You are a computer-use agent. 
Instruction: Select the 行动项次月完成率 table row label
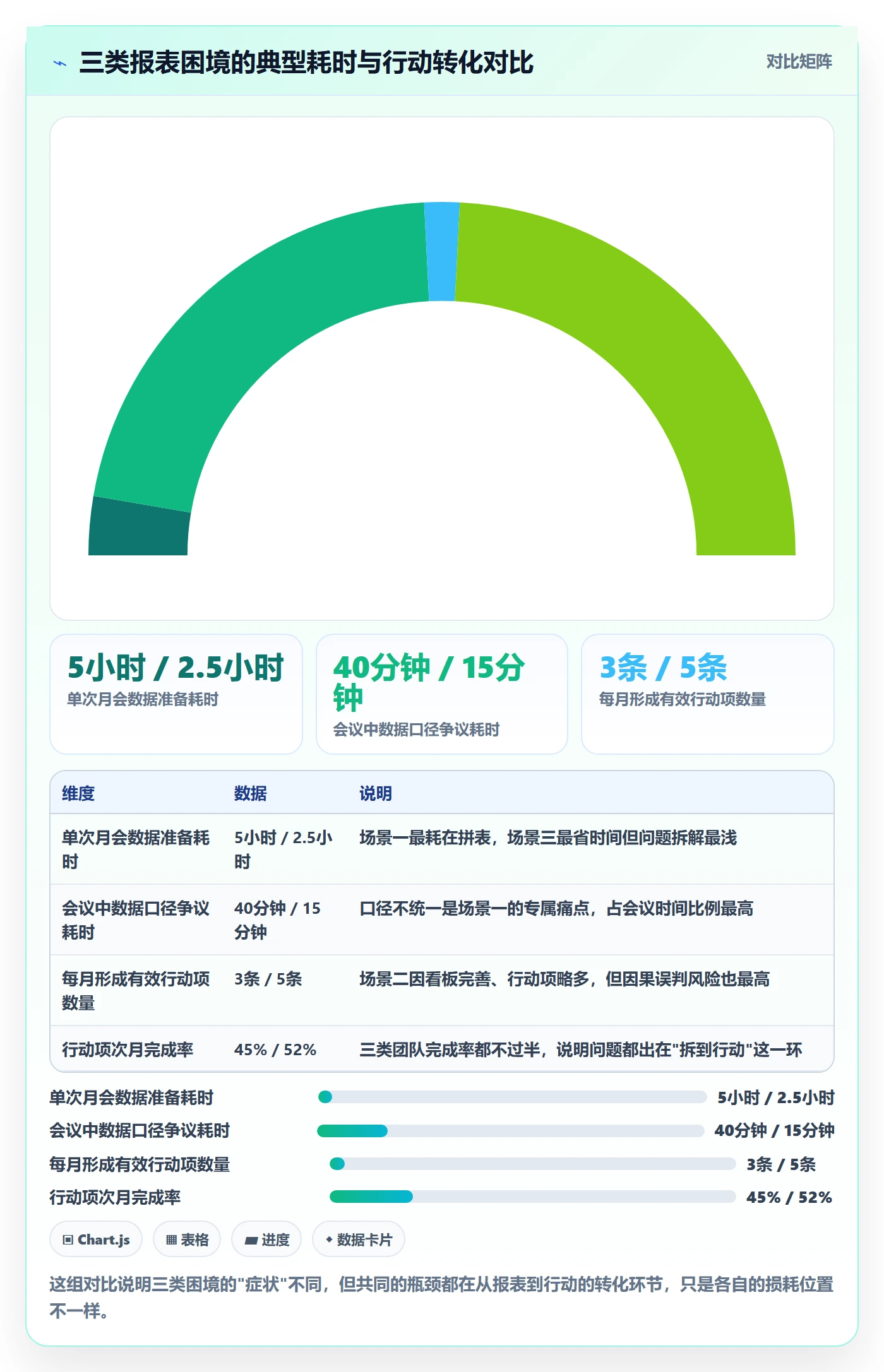click(128, 1050)
